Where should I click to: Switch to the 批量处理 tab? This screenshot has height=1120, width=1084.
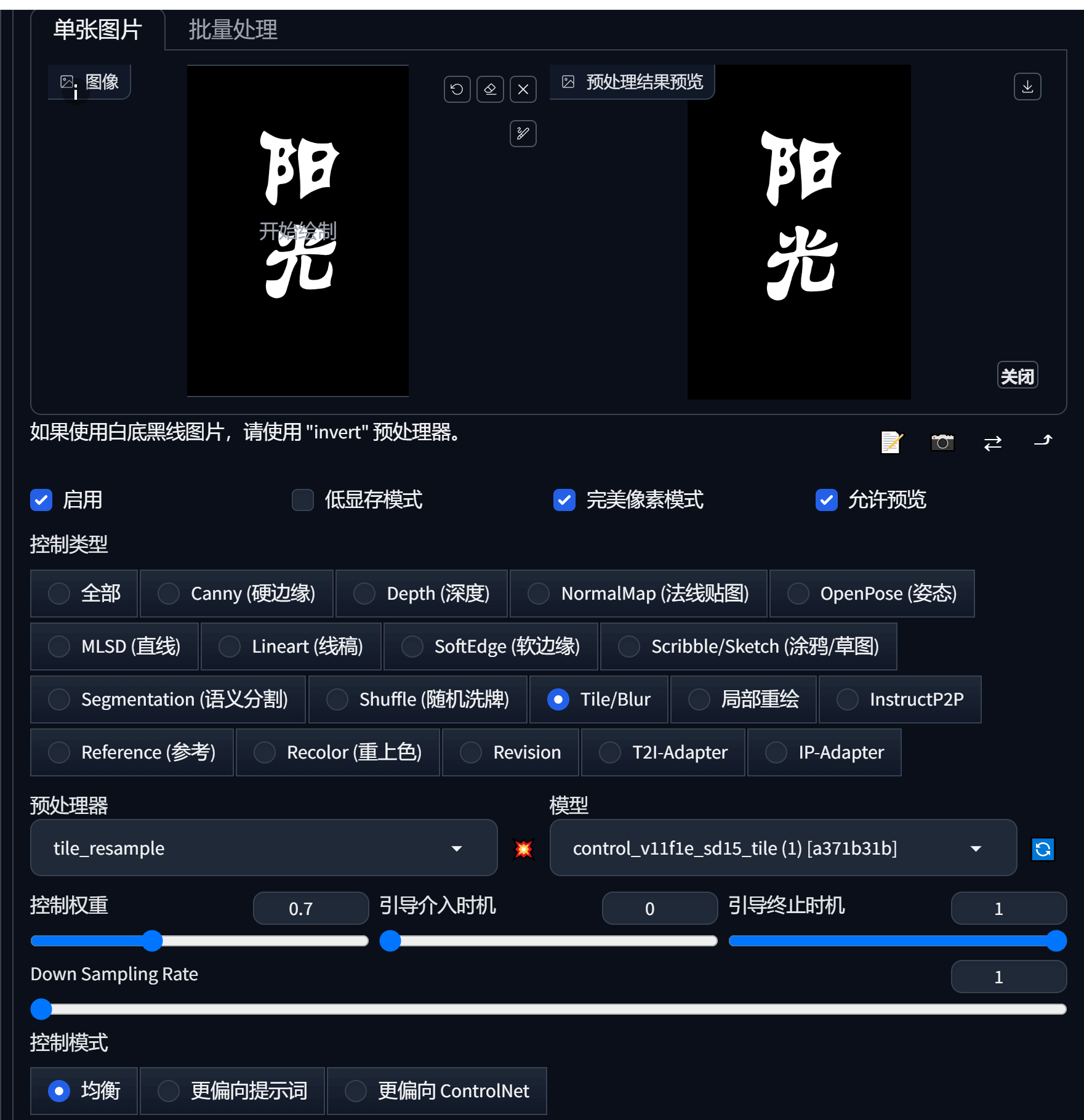pos(233,30)
